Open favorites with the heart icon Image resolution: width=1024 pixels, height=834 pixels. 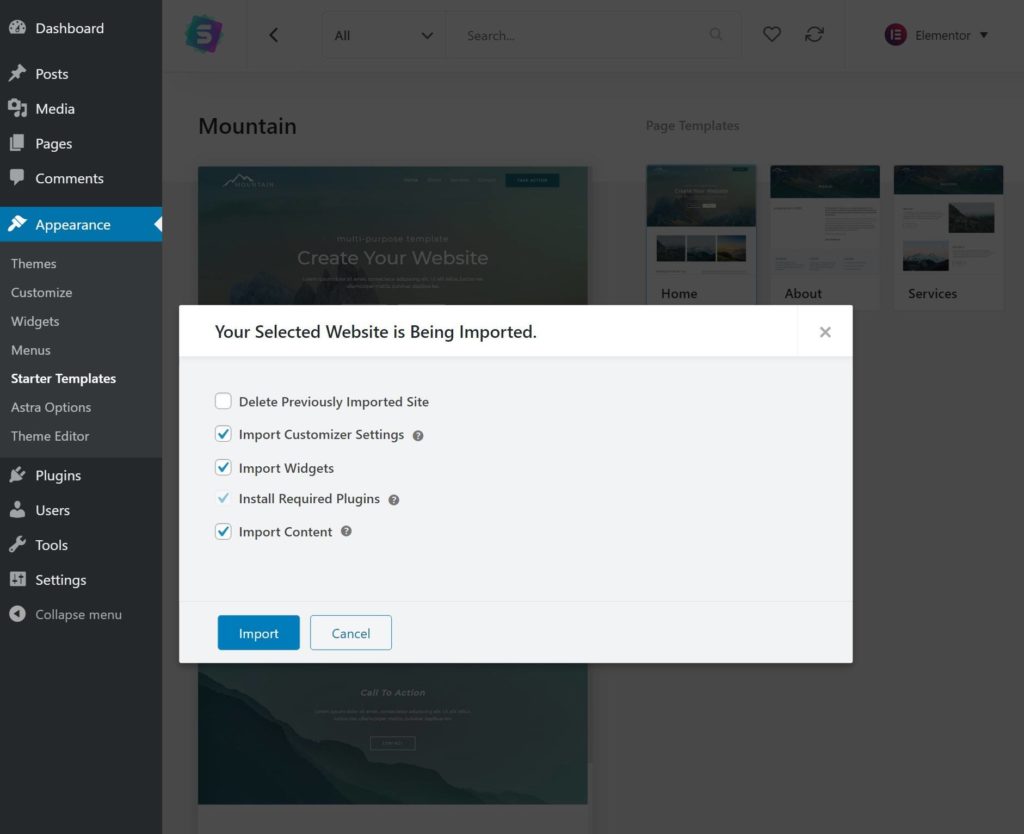click(771, 35)
